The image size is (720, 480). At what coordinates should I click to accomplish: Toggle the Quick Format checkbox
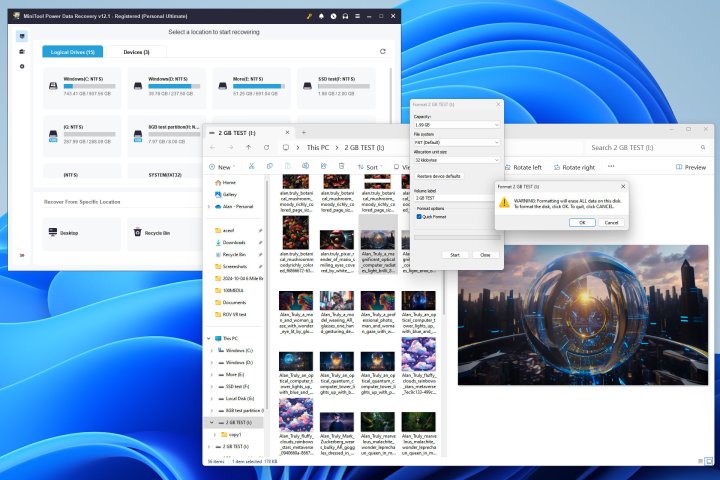click(x=419, y=217)
